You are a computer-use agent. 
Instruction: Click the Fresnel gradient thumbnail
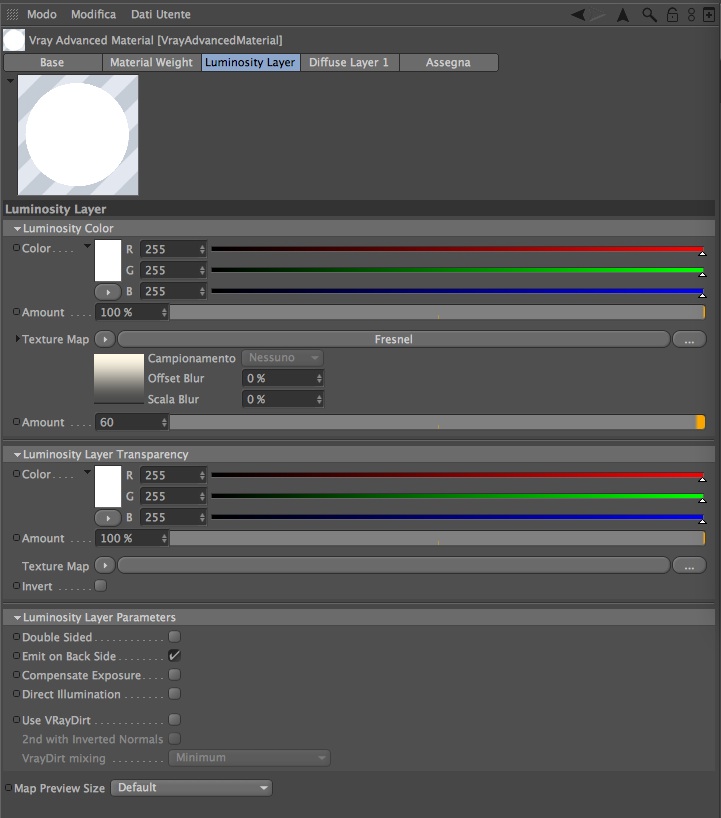coord(119,379)
